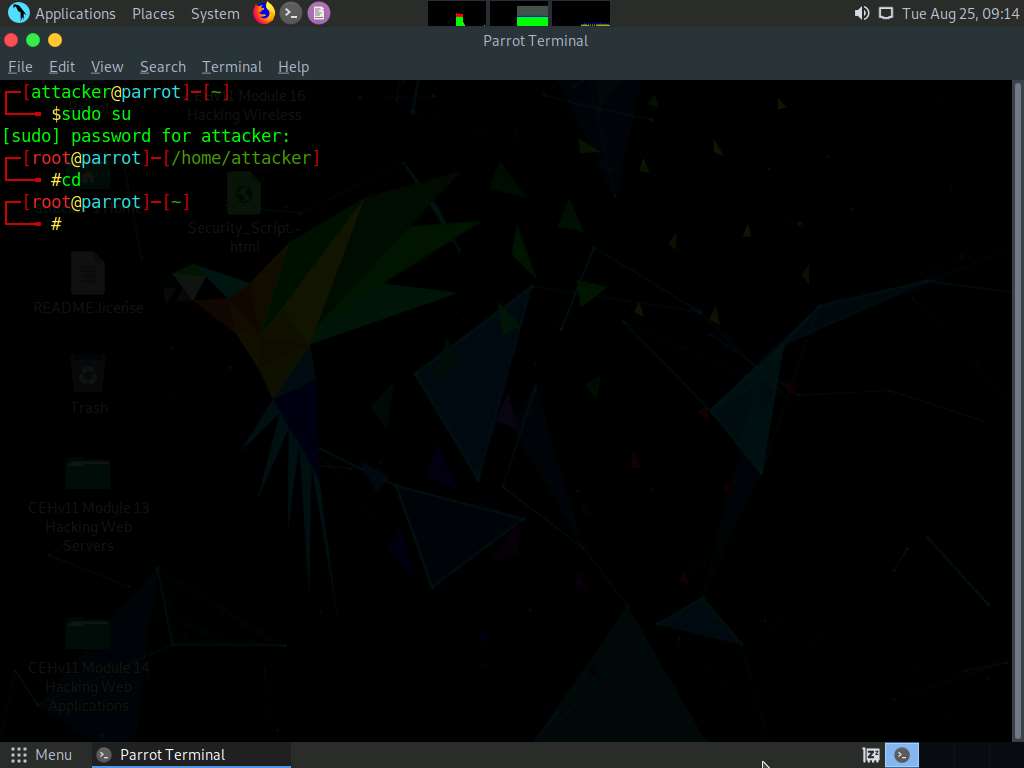The image size is (1024, 768).
Task: Click the '/home/attacker' path in prompt
Action: [242, 158]
